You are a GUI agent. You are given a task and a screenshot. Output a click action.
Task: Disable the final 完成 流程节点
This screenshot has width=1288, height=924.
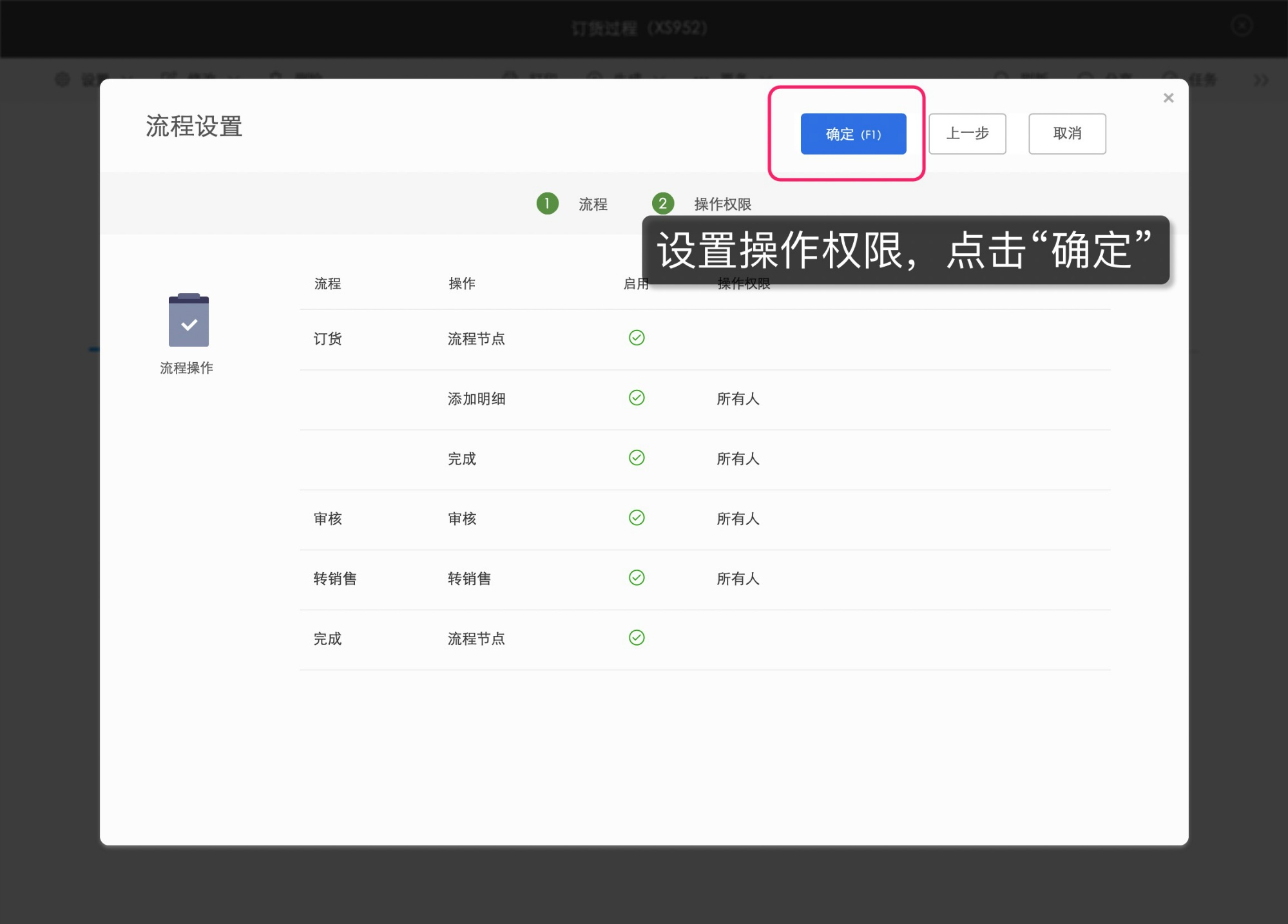coord(636,638)
